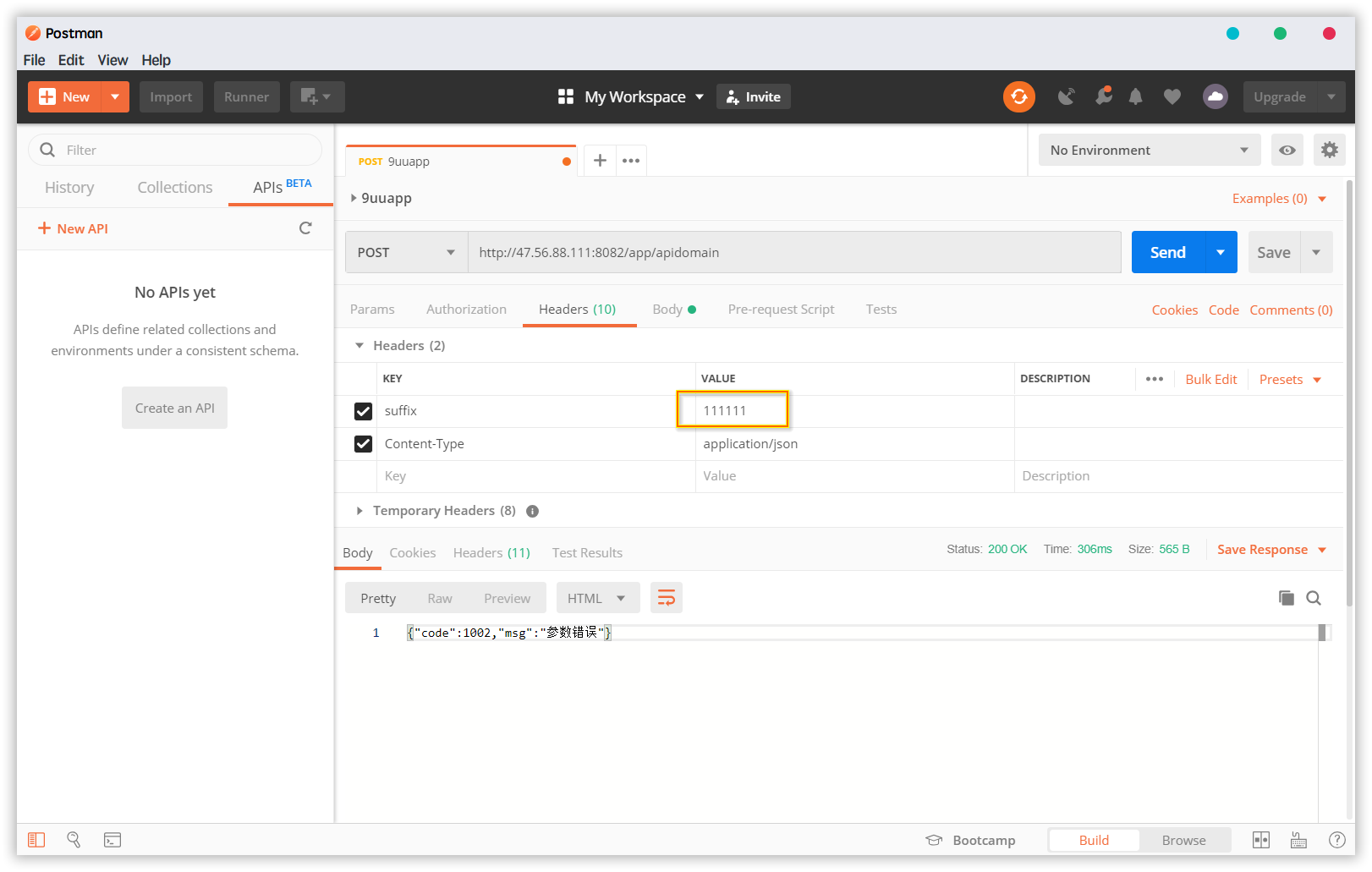The height and width of the screenshot is (872, 1372).
Task: Click Create an API button
Action: (x=175, y=408)
